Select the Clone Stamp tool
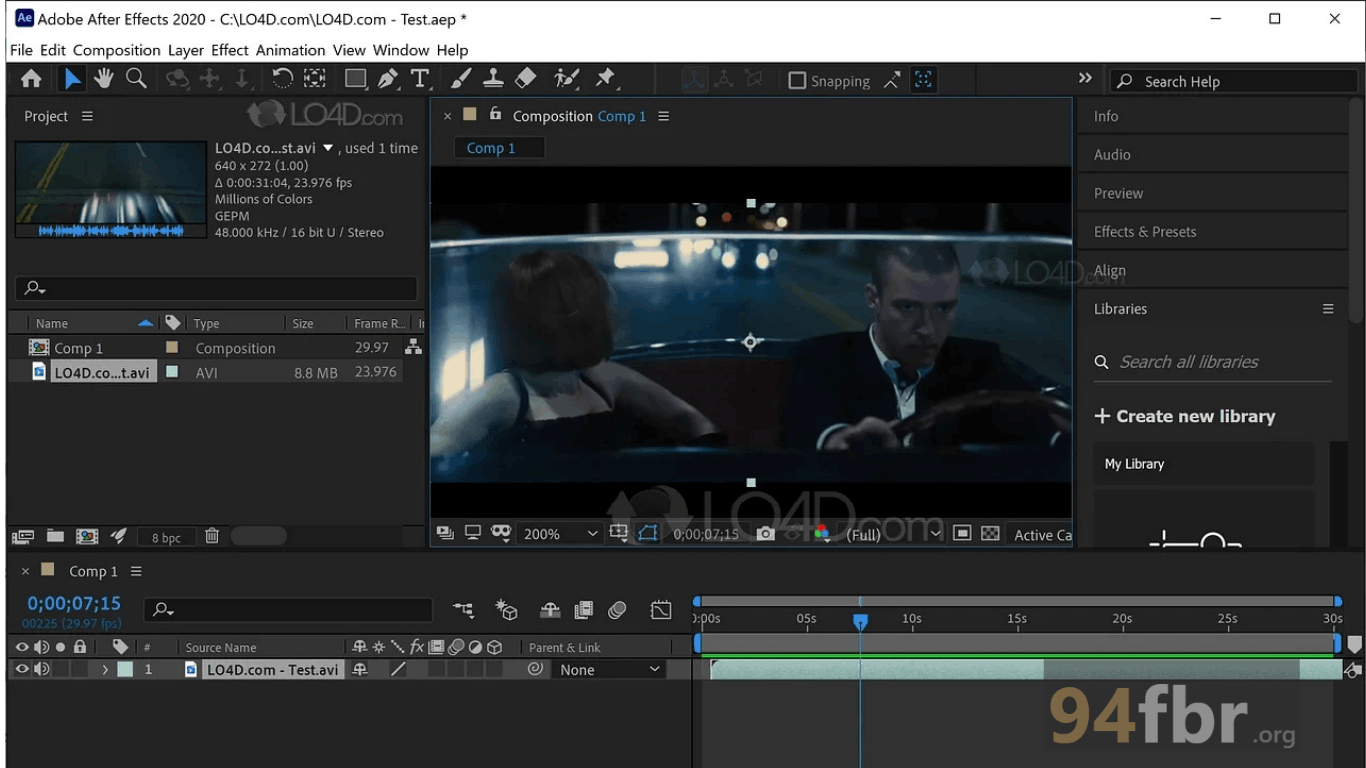This screenshot has width=1366, height=768. [493, 79]
